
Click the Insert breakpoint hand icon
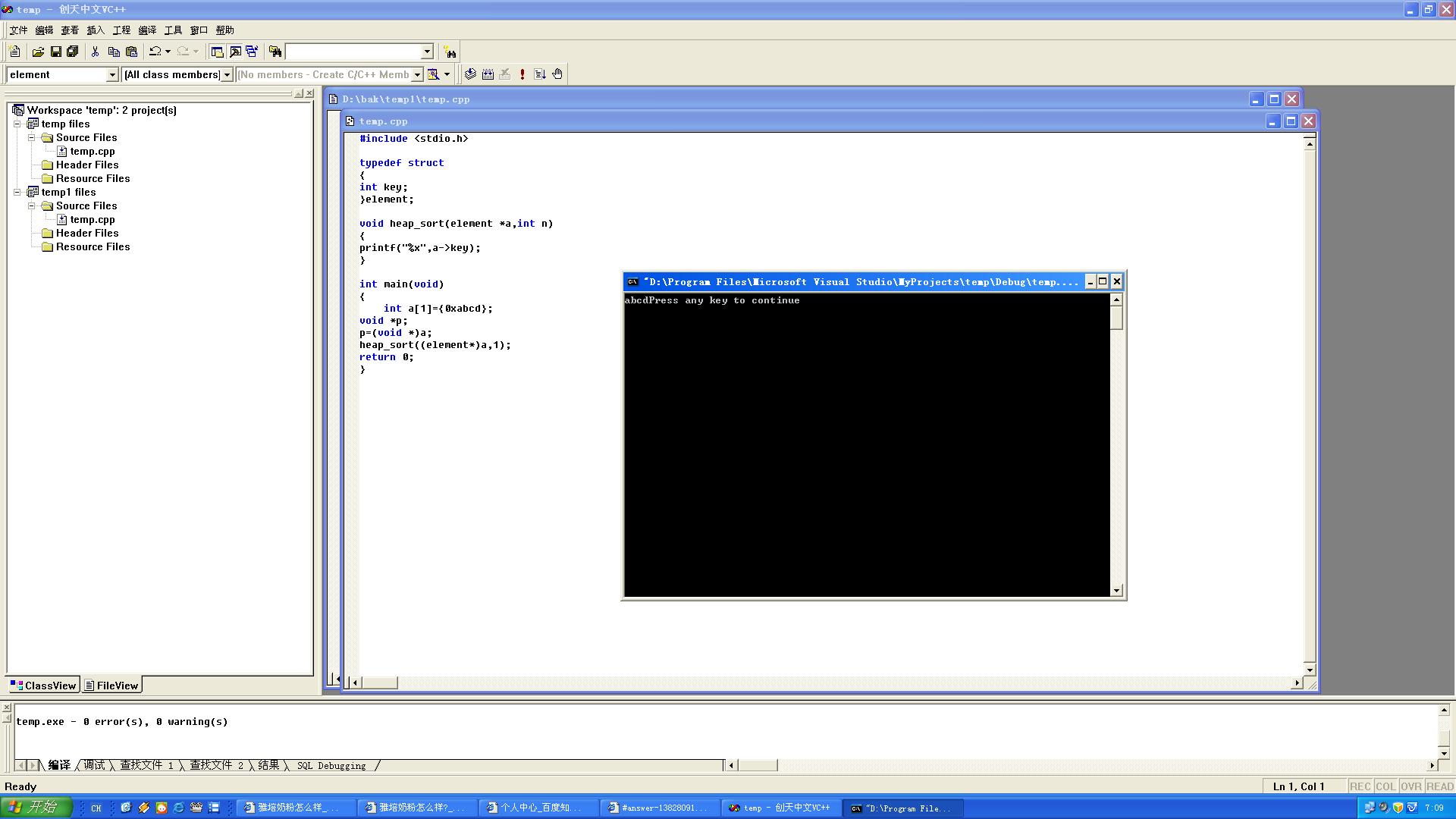[557, 74]
